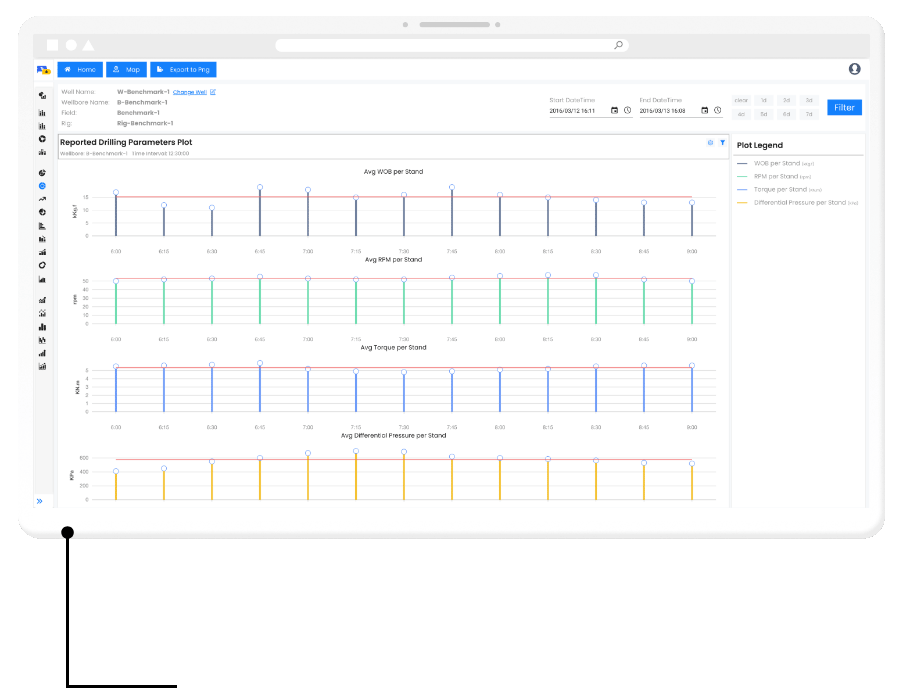Screen dimensions: 903x688
Task: Open the Map view
Action: pyautogui.click(x=127, y=70)
